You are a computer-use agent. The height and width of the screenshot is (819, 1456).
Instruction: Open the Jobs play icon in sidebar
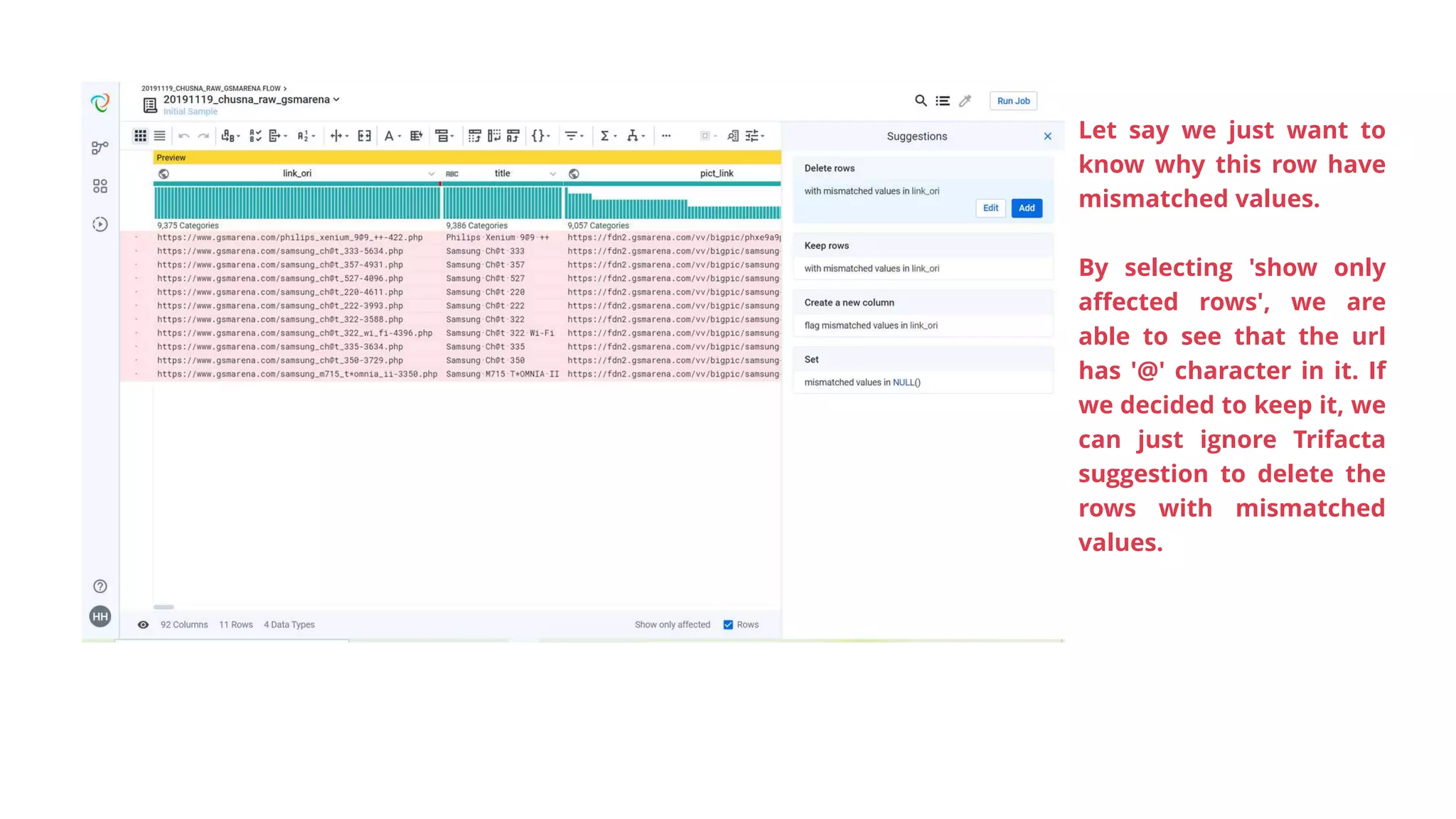(100, 225)
